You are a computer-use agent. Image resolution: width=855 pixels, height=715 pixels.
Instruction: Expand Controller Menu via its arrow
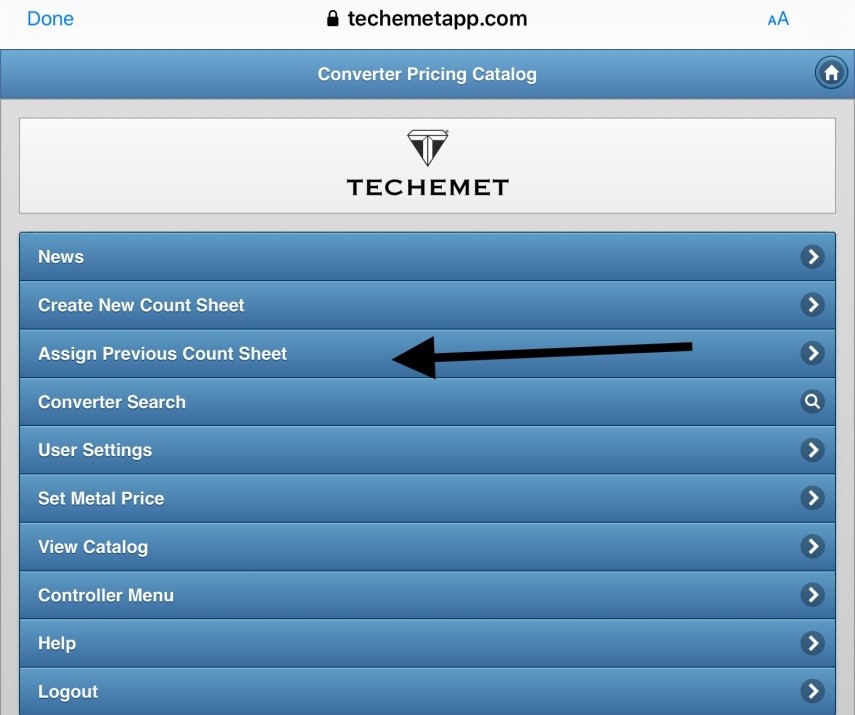[x=813, y=595]
